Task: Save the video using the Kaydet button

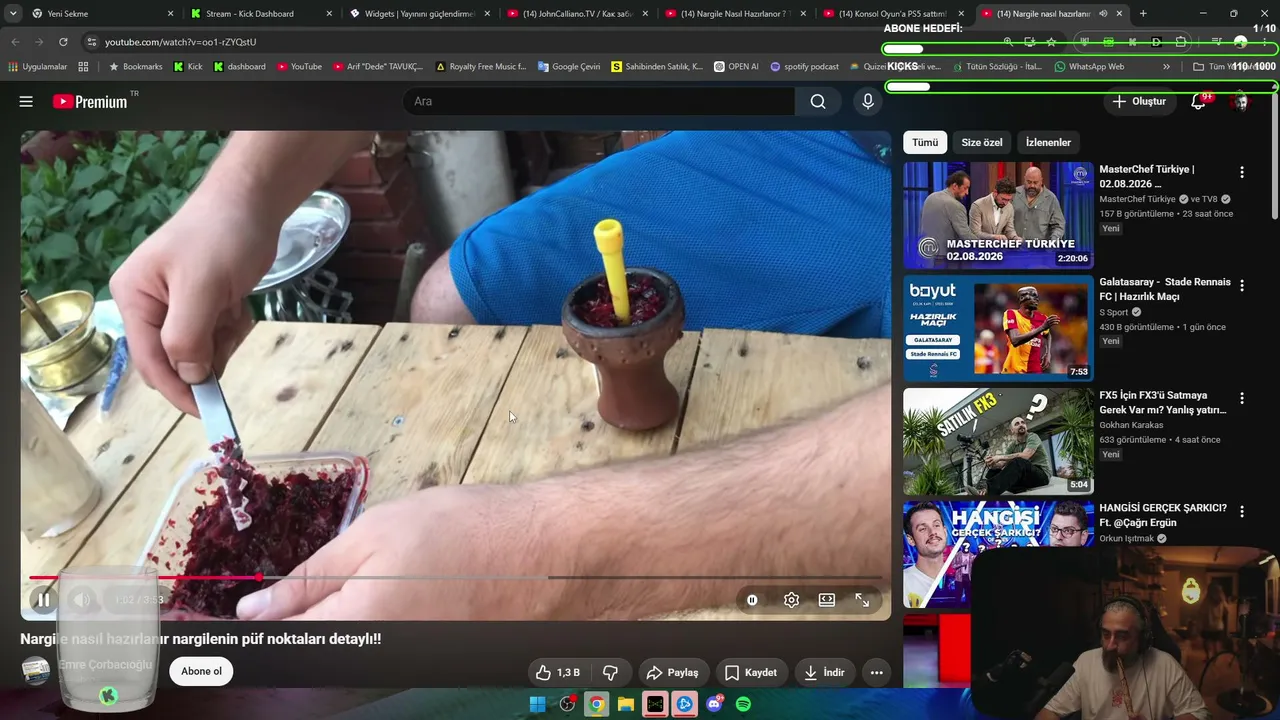Action: [751, 673]
